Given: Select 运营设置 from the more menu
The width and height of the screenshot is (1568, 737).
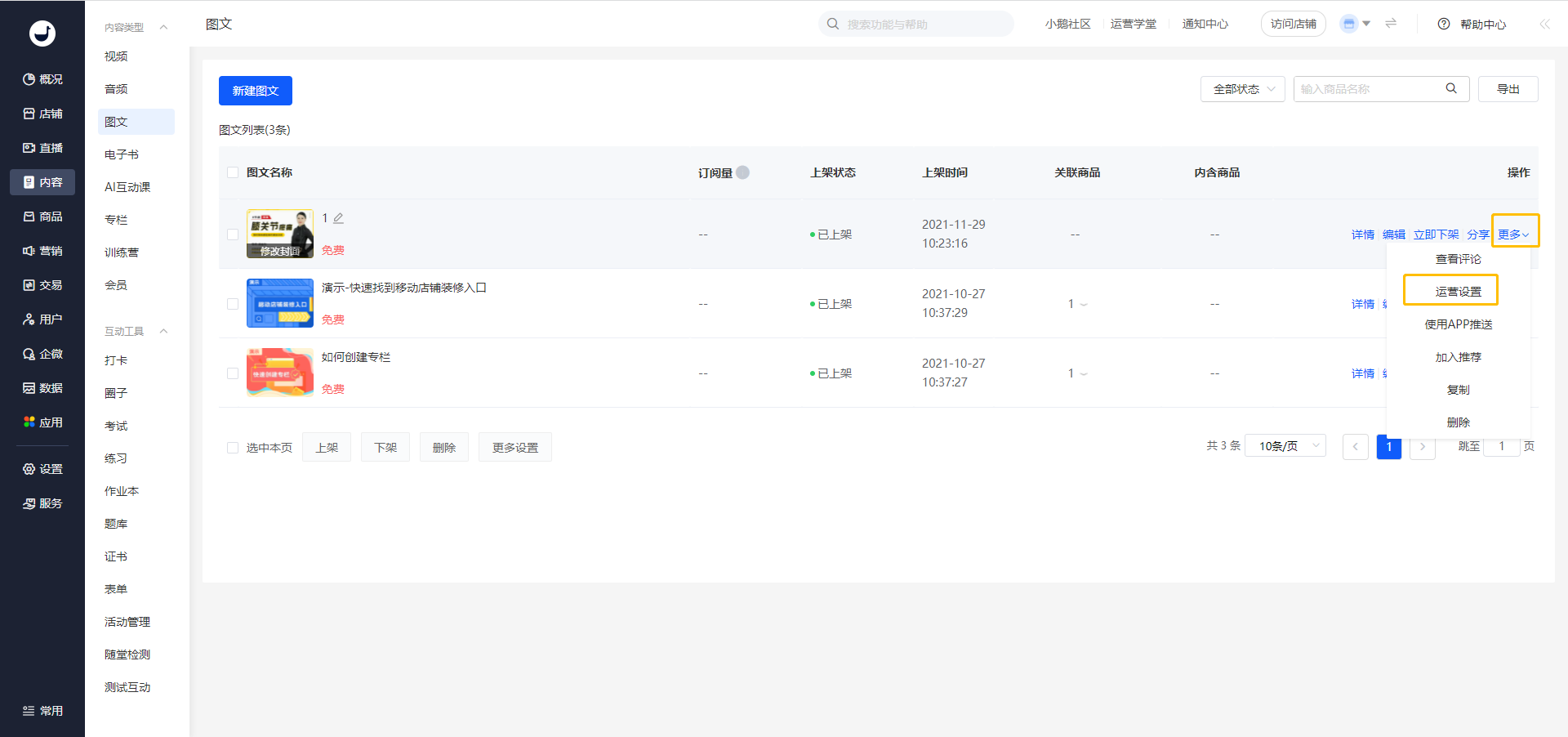Looking at the screenshot, I should point(1458,292).
